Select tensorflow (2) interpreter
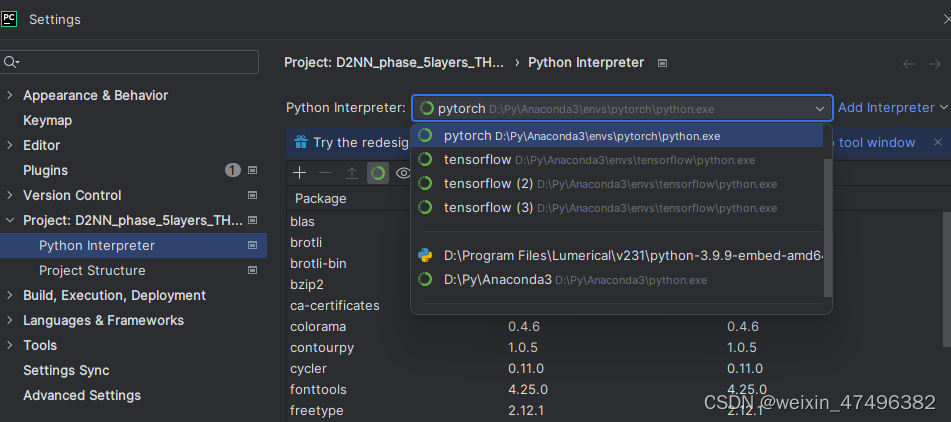Image resolution: width=951 pixels, height=422 pixels. pos(488,183)
